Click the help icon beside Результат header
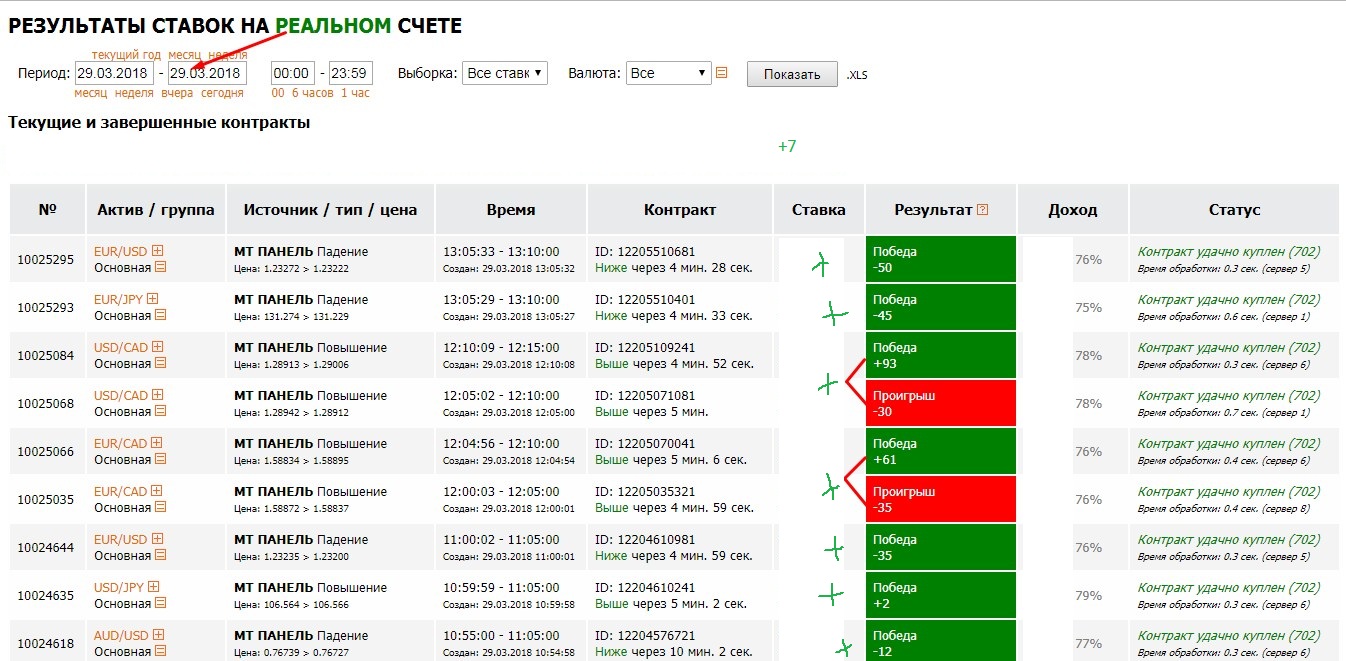The height and width of the screenshot is (661, 1346). [983, 210]
